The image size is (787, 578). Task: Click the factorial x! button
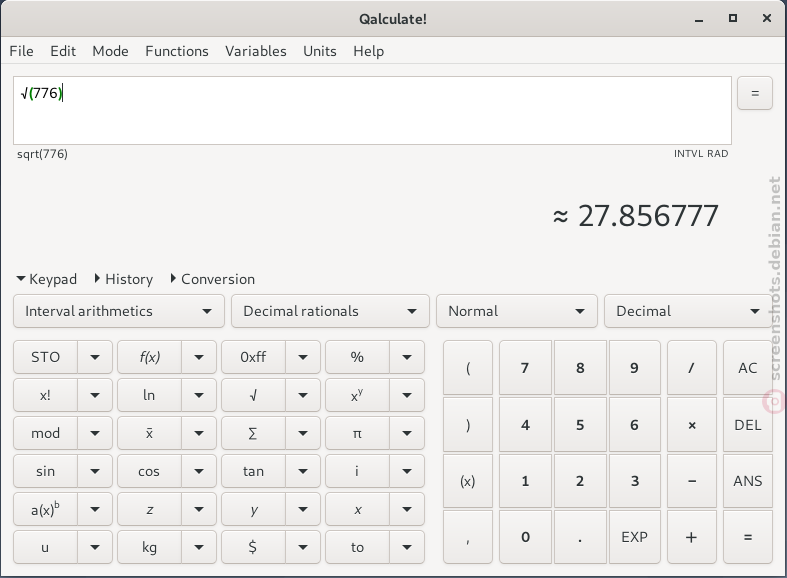click(45, 395)
